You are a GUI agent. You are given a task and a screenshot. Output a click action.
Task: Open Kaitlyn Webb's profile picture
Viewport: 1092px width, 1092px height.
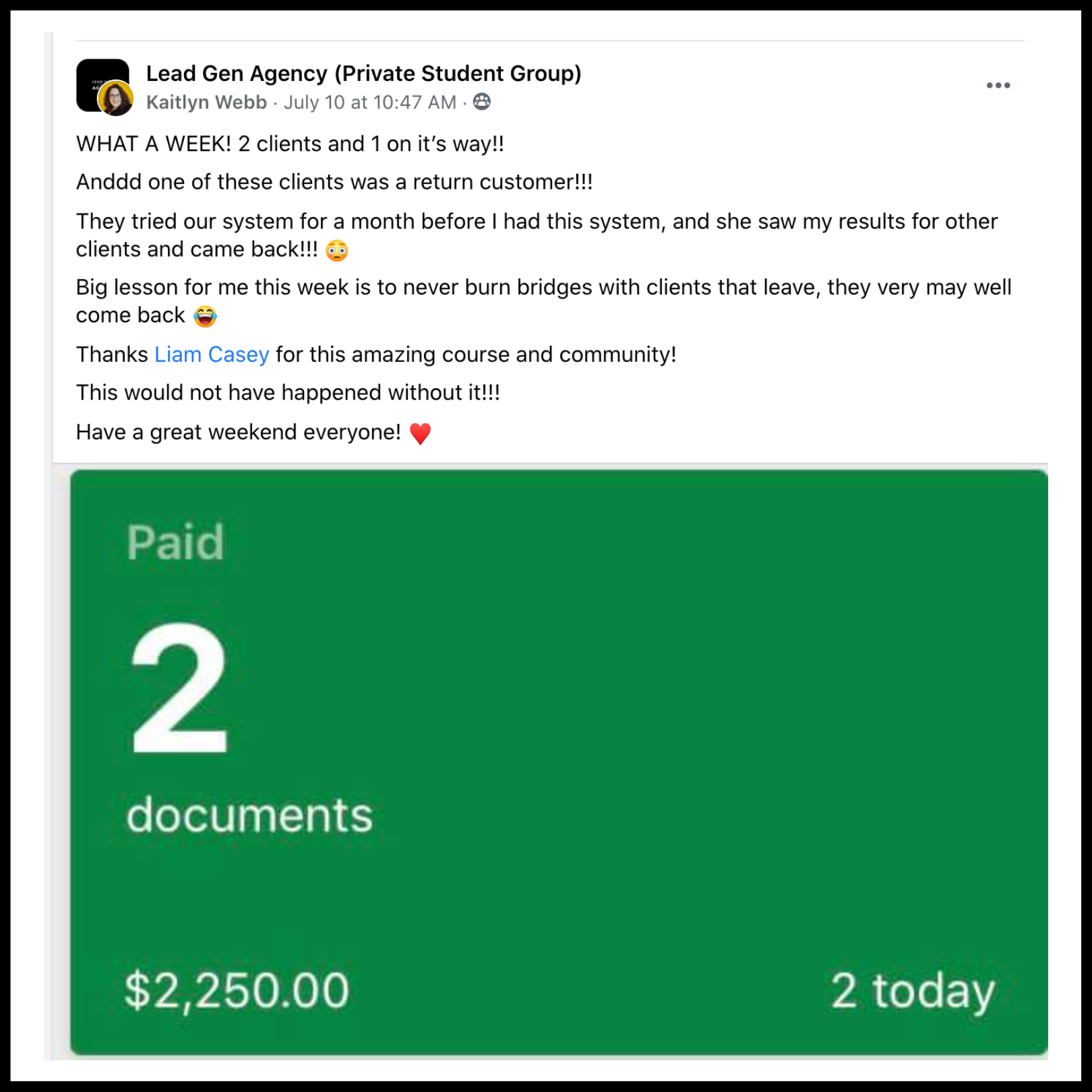(x=116, y=99)
